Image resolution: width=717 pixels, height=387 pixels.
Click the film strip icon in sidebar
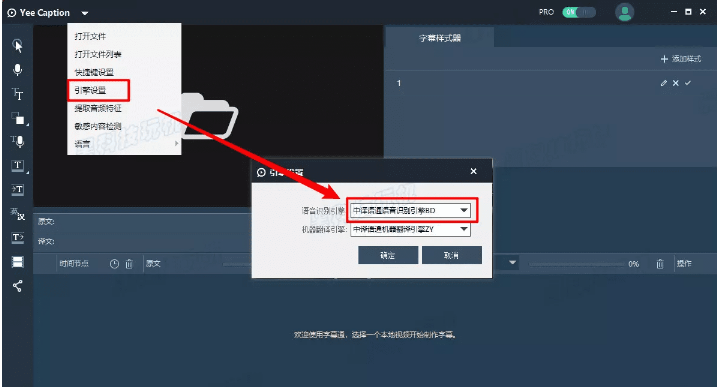(x=17, y=262)
